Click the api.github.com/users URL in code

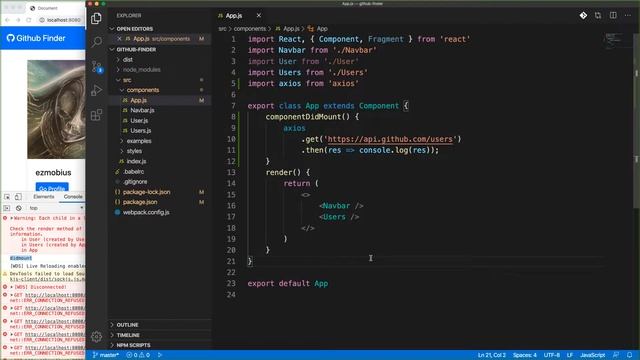[x=390, y=139]
